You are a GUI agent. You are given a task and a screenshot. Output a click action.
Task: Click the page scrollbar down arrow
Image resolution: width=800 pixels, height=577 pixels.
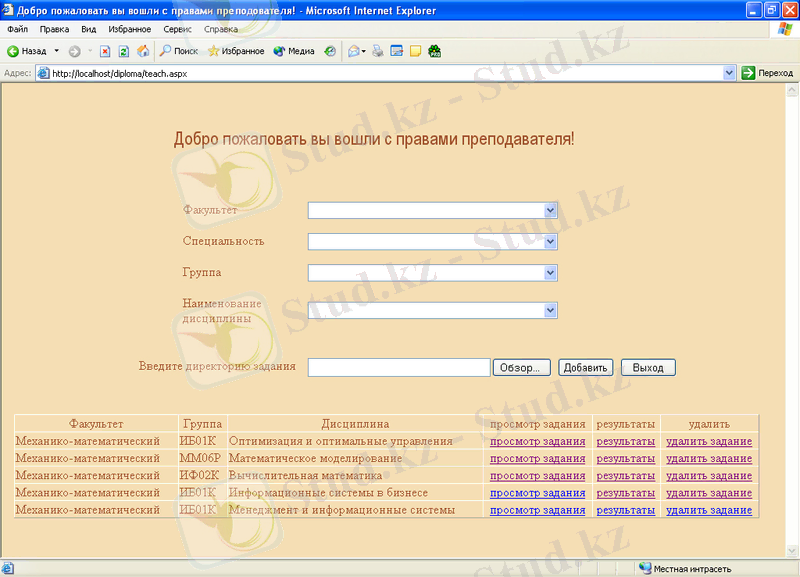pyautogui.click(x=792, y=550)
